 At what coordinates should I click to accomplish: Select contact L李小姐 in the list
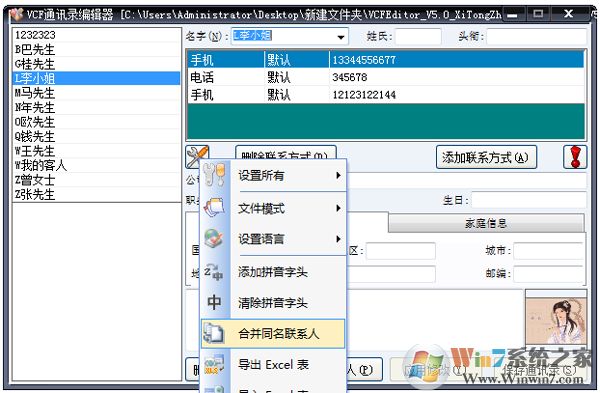tap(96, 78)
